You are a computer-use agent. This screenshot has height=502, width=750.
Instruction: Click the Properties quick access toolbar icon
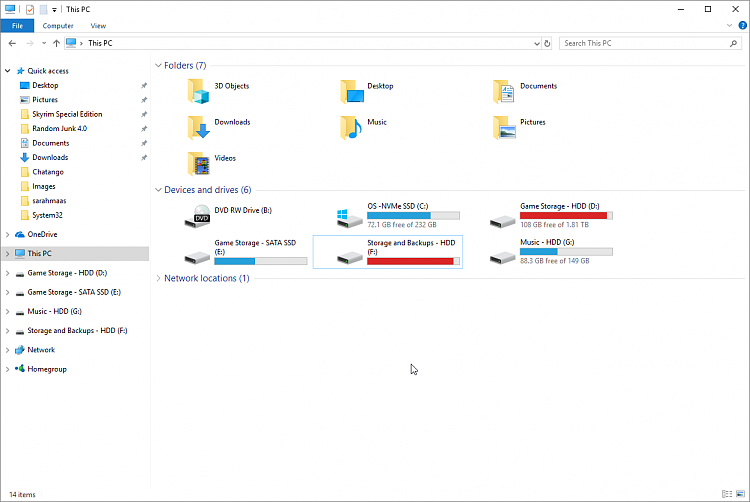30,9
